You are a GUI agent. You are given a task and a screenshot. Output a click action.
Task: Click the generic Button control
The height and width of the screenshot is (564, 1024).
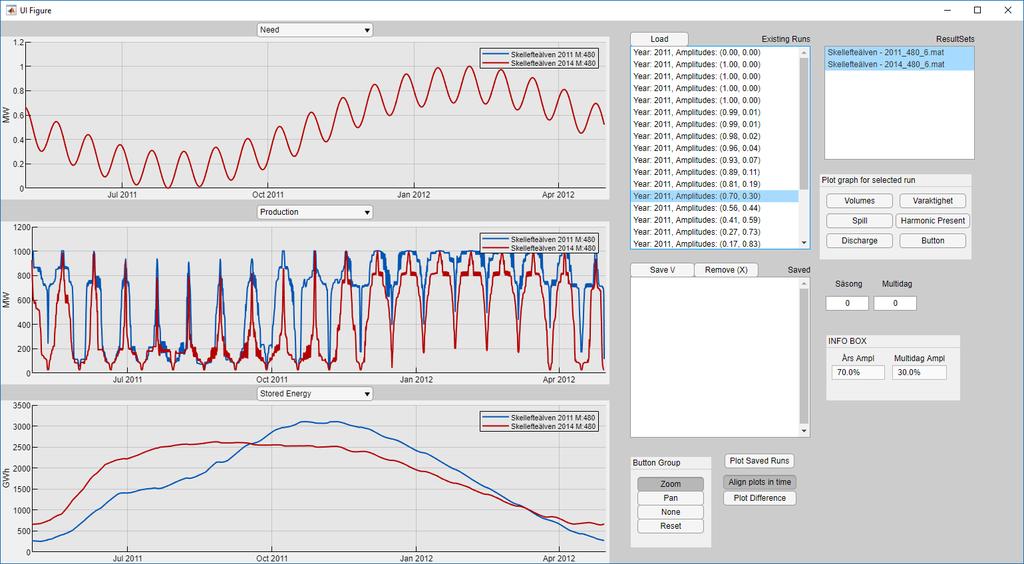933,240
